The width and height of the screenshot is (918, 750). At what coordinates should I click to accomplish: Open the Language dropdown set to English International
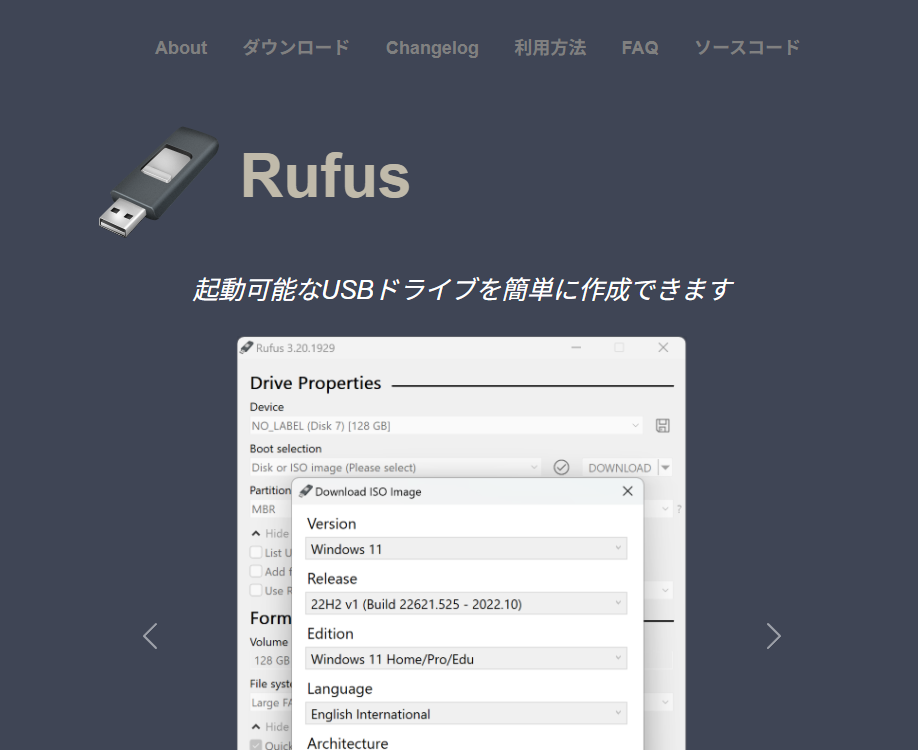pyautogui.click(x=466, y=714)
